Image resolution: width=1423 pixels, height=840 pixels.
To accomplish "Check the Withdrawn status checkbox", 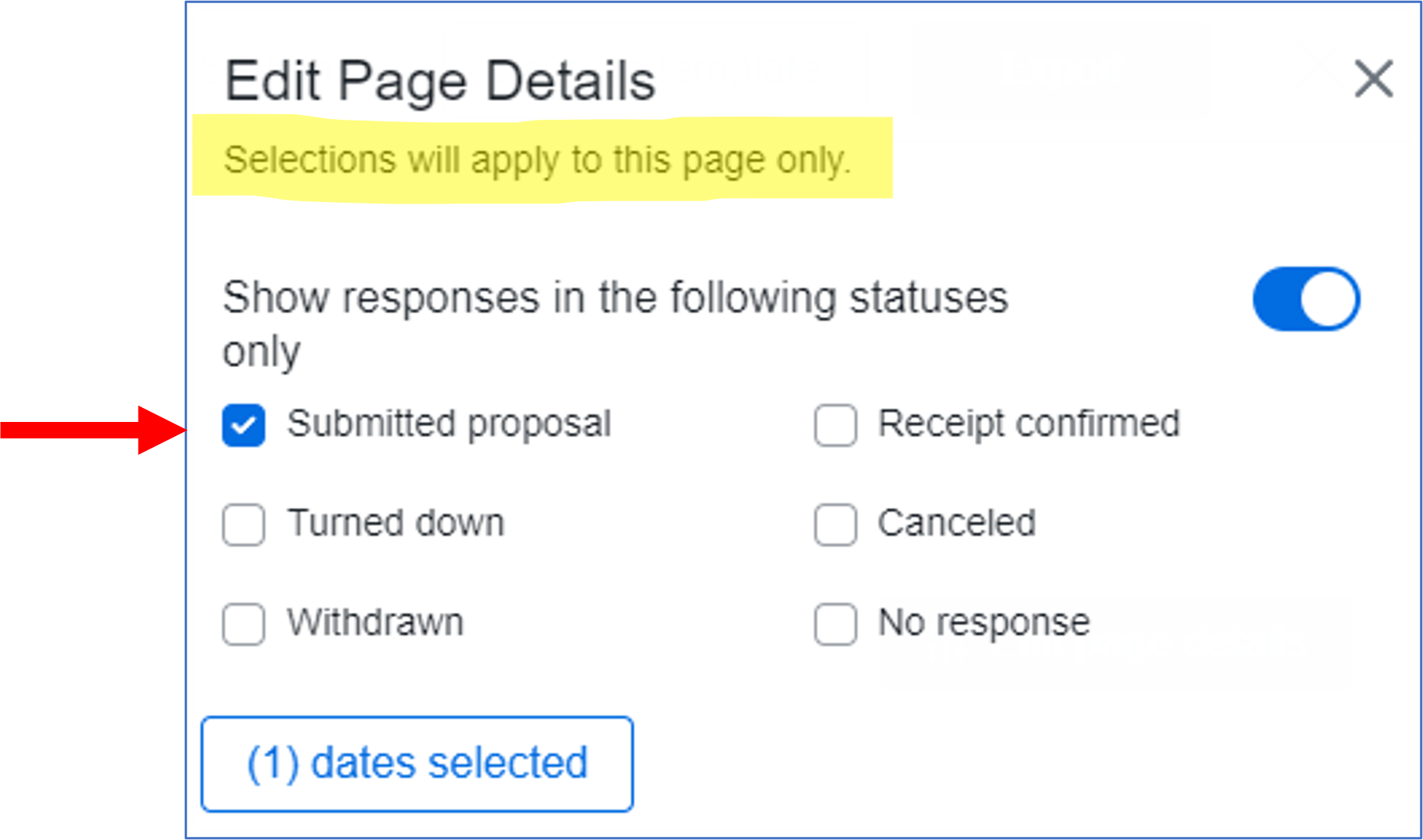I will (243, 624).
